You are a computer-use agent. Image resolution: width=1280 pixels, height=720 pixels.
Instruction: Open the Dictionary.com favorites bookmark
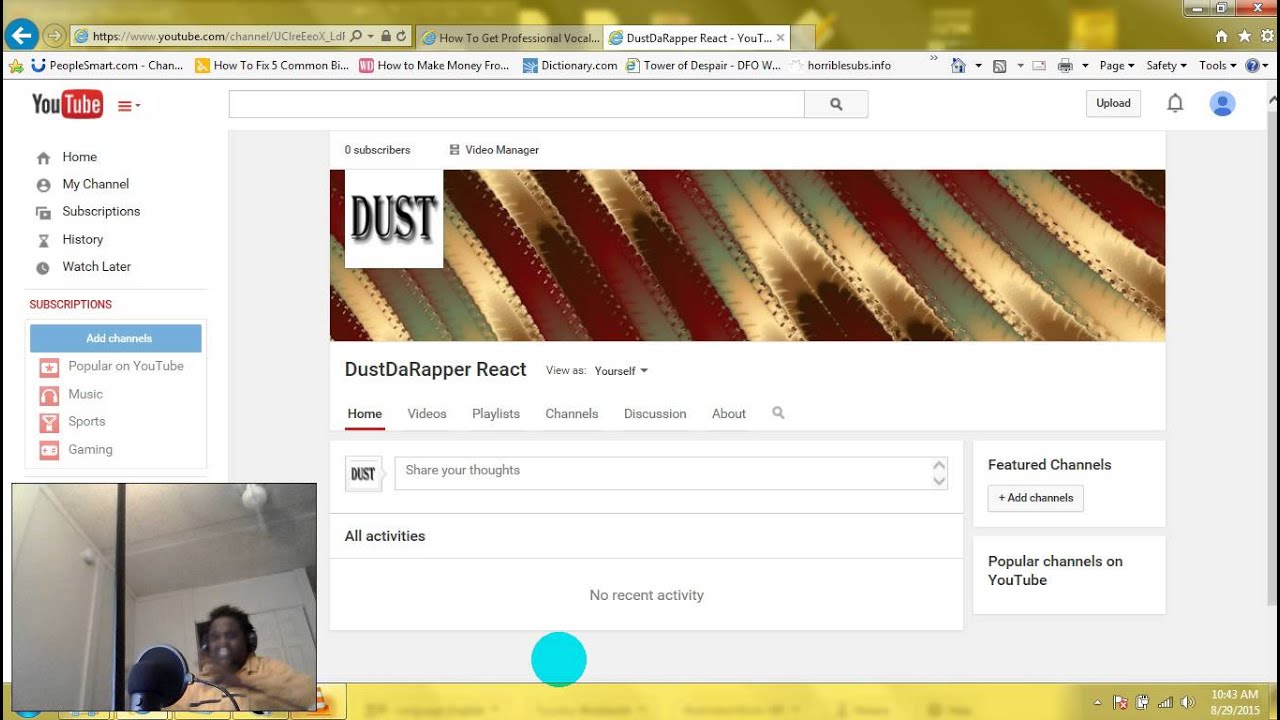tap(570, 65)
